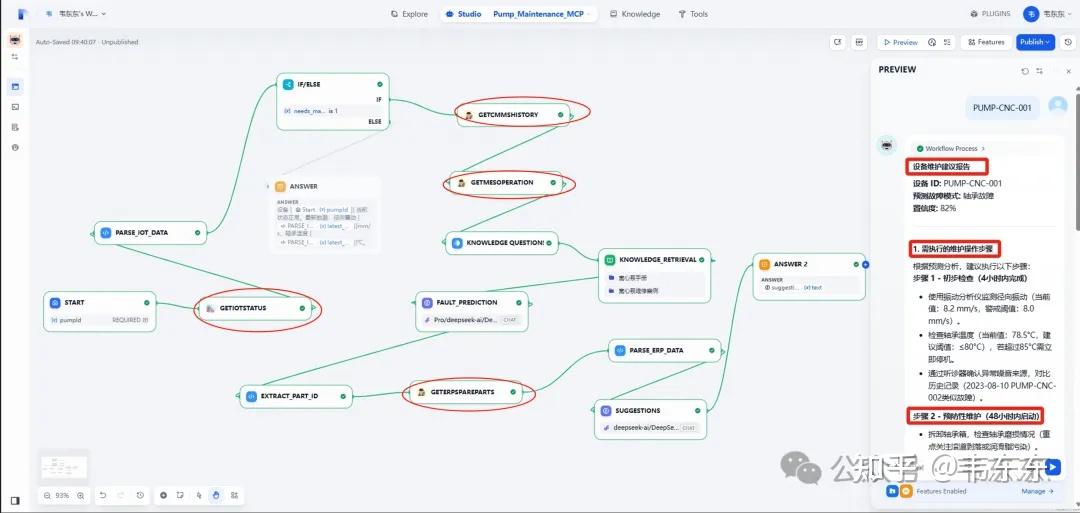
Task: Restart the conversation in the Preview panel
Action: [x=1025, y=71]
